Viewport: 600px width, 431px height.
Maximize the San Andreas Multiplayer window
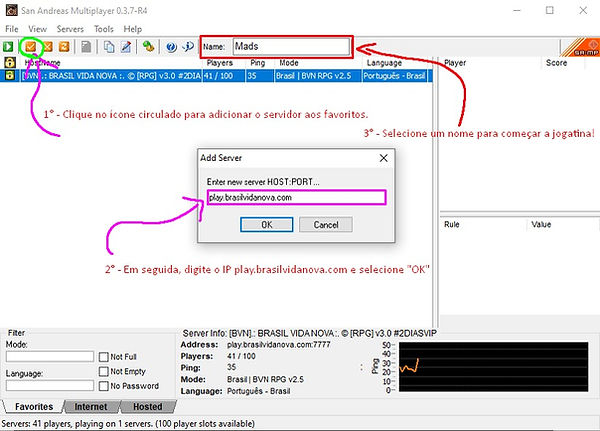(x=549, y=10)
